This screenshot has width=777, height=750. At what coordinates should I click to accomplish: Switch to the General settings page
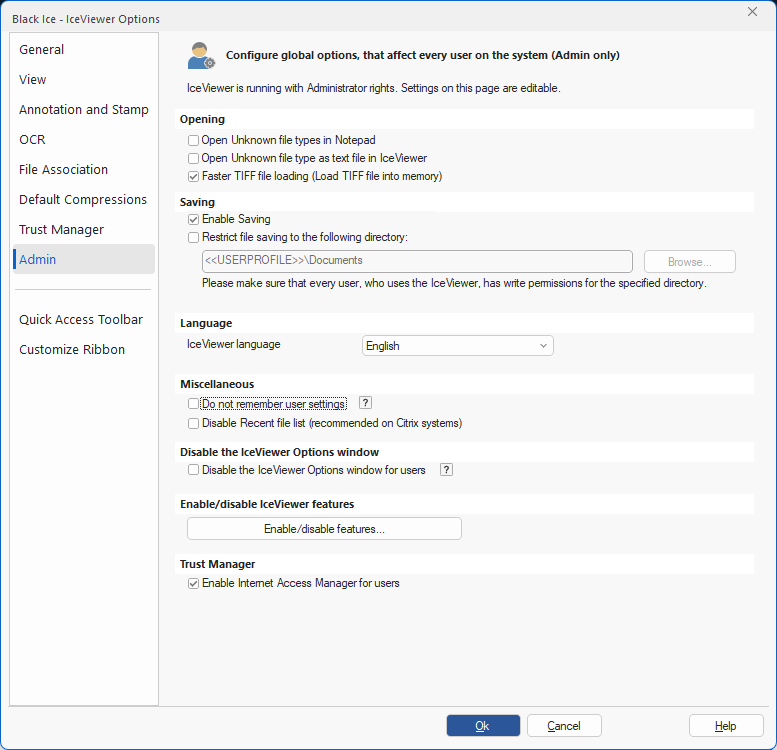[42, 50]
